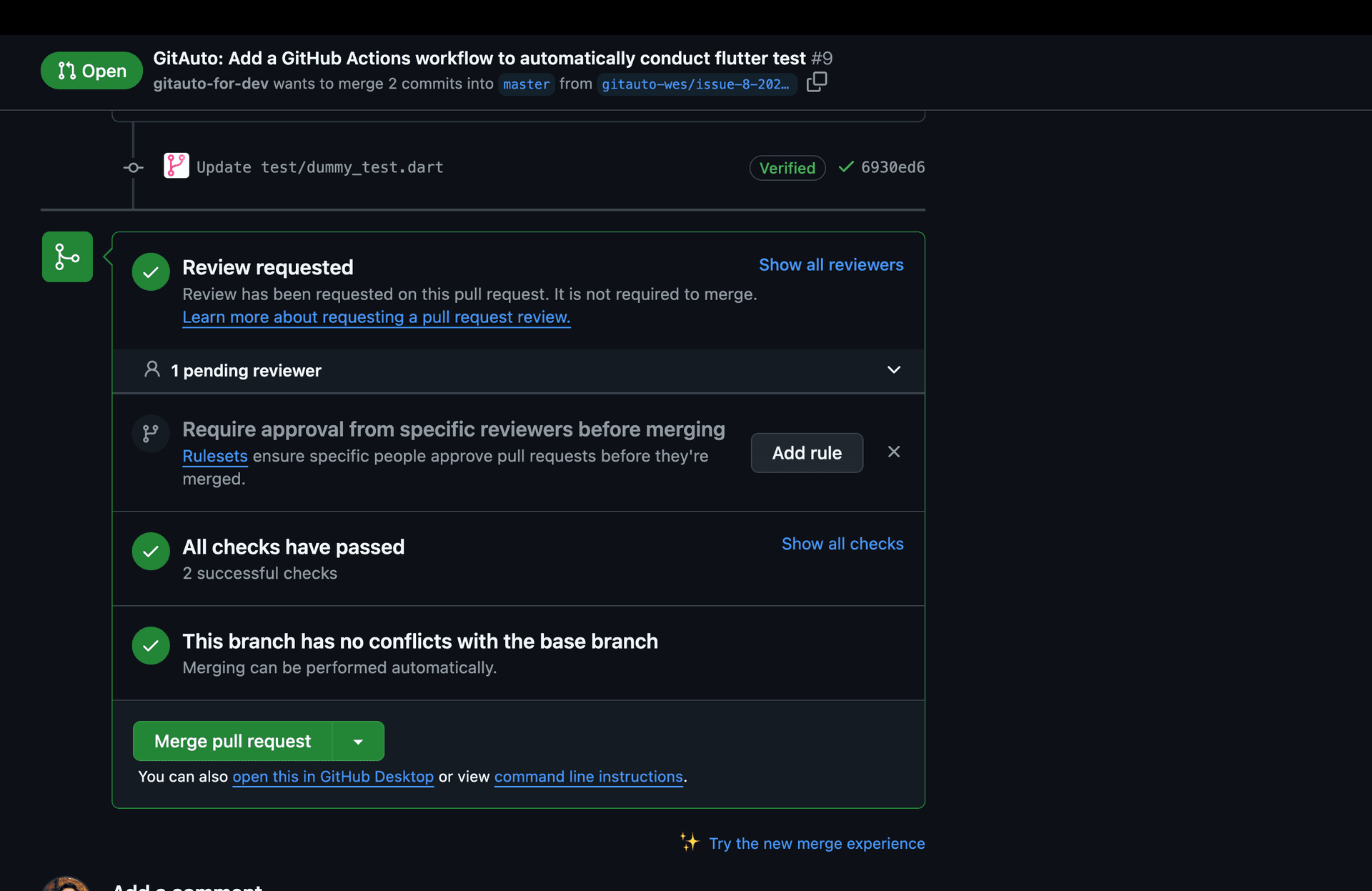Click the Add rule button

807,453
